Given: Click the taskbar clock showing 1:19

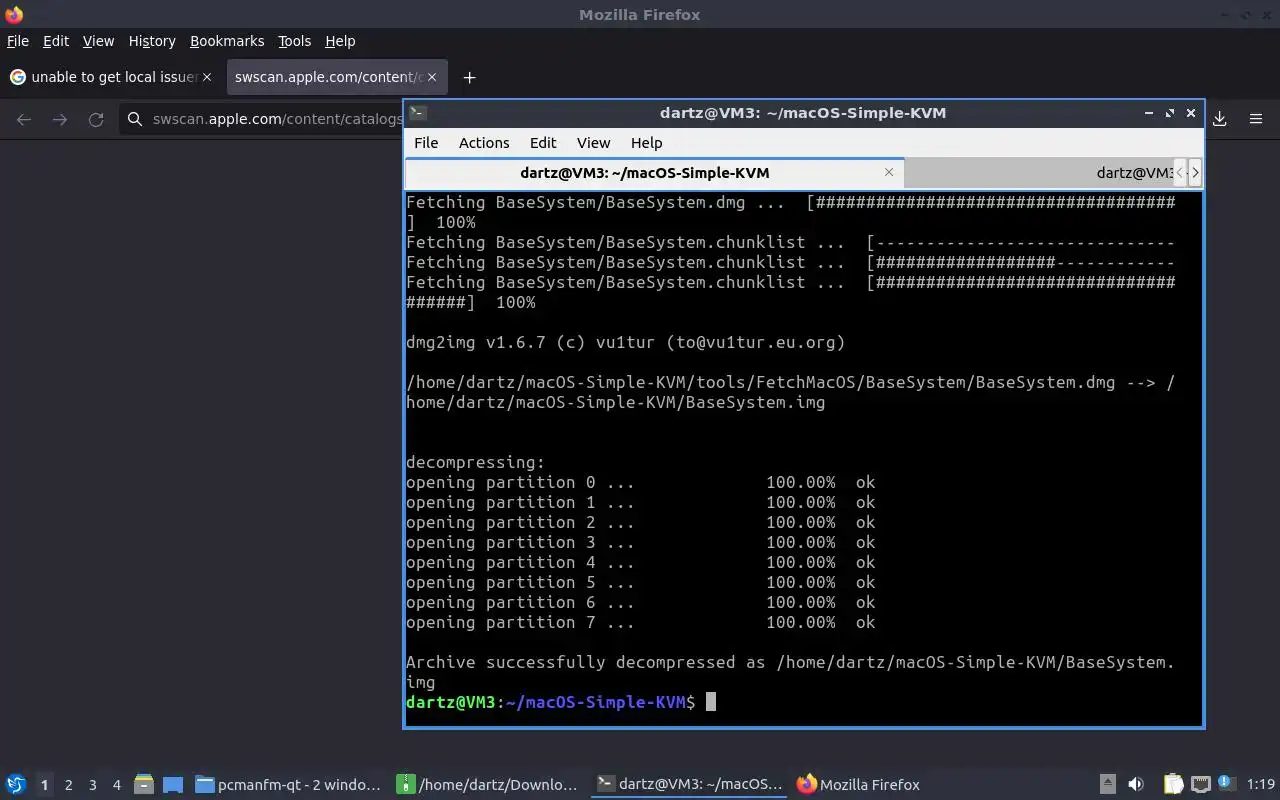Looking at the screenshot, I should click(x=1261, y=785).
